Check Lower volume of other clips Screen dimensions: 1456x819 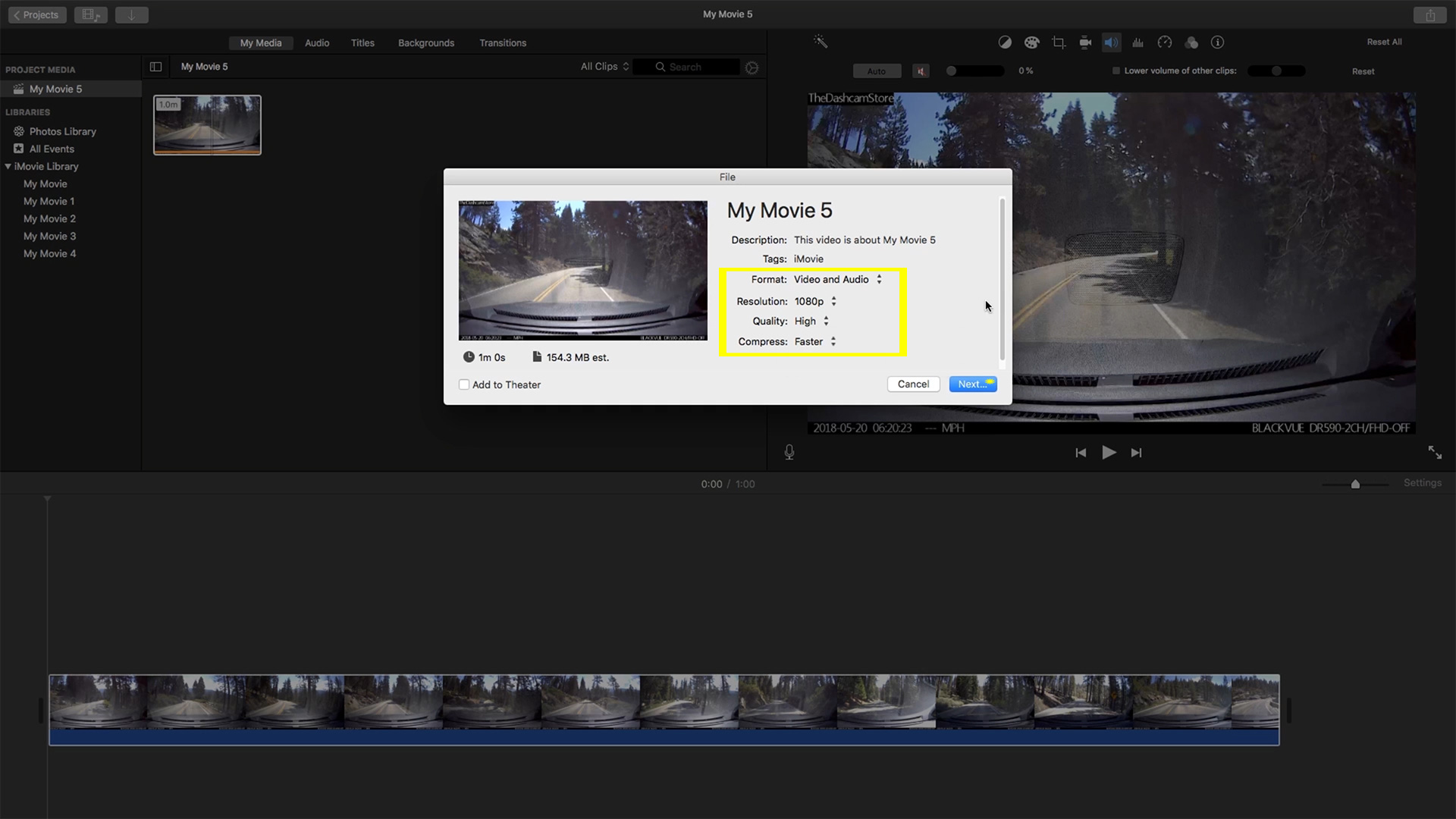(1116, 71)
